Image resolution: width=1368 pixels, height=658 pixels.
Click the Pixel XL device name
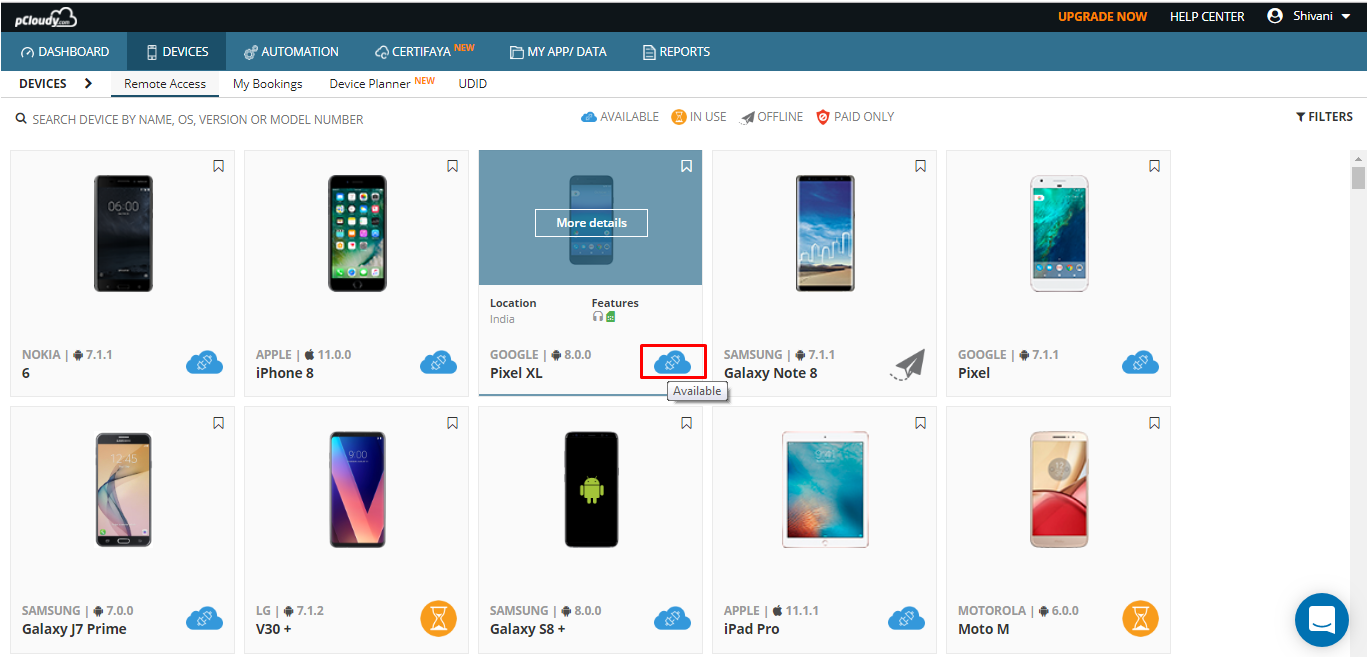tap(516, 373)
